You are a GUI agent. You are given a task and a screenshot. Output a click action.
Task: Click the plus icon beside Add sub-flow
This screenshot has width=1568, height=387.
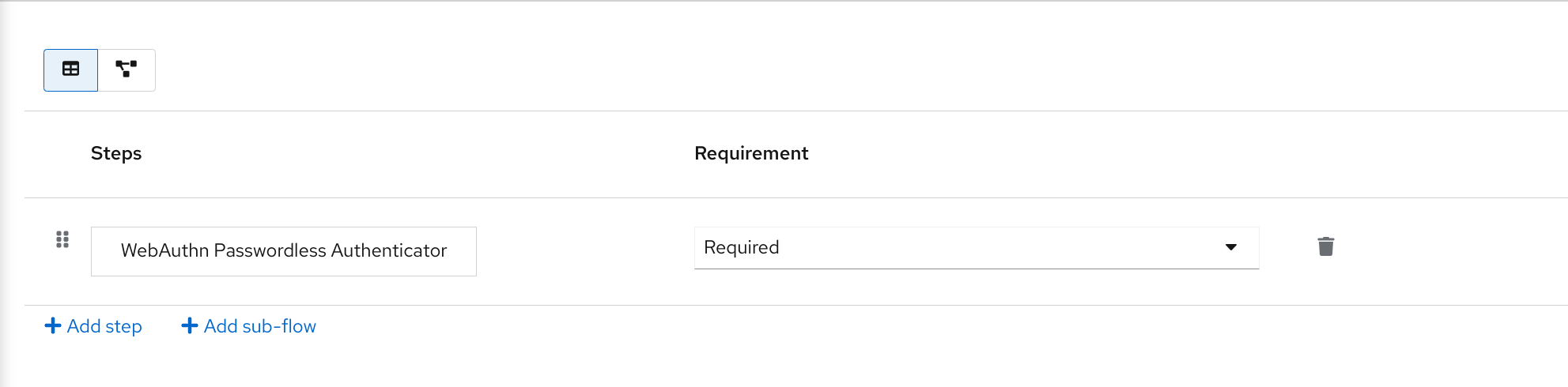pyautogui.click(x=190, y=325)
